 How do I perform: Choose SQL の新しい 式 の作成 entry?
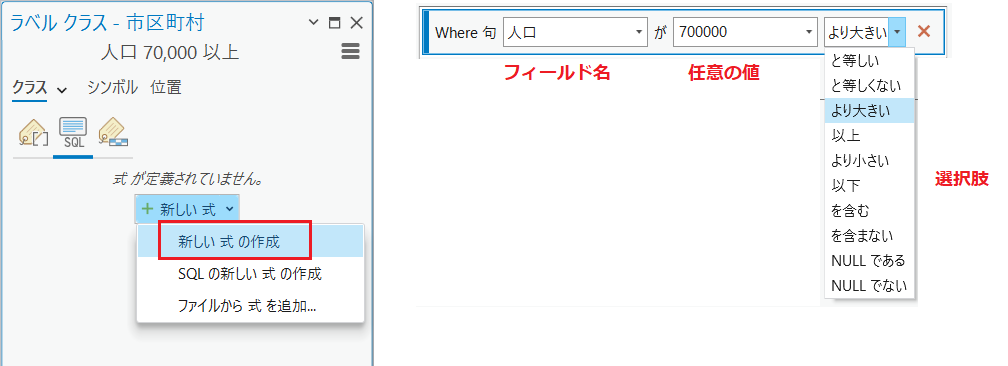(x=250, y=274)
